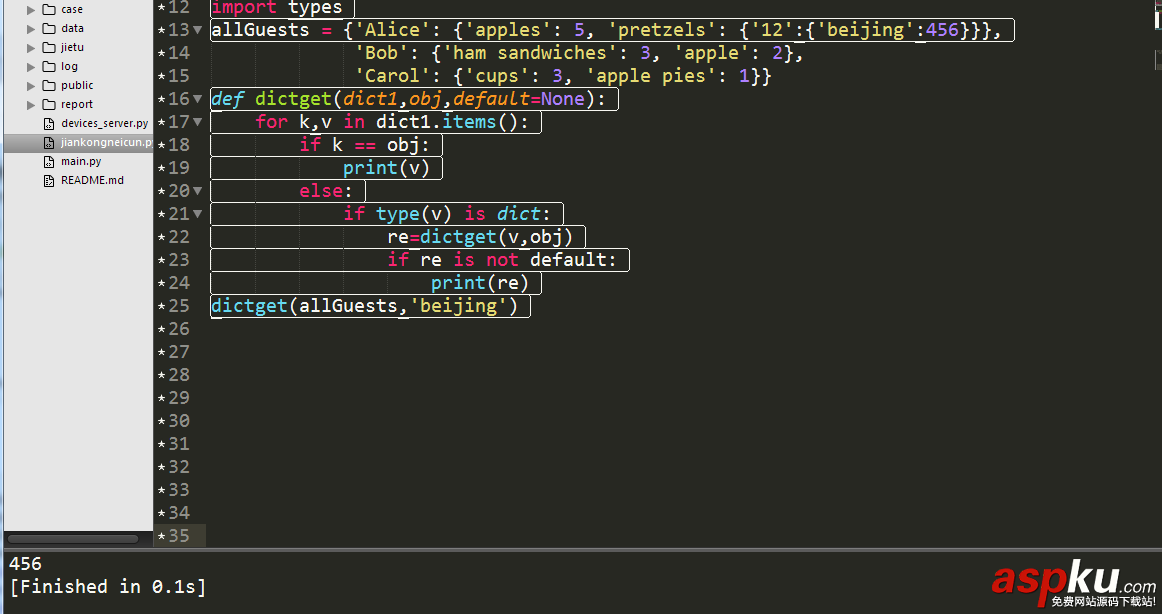Collapse the fold arrow on line 21

(197, 213)
